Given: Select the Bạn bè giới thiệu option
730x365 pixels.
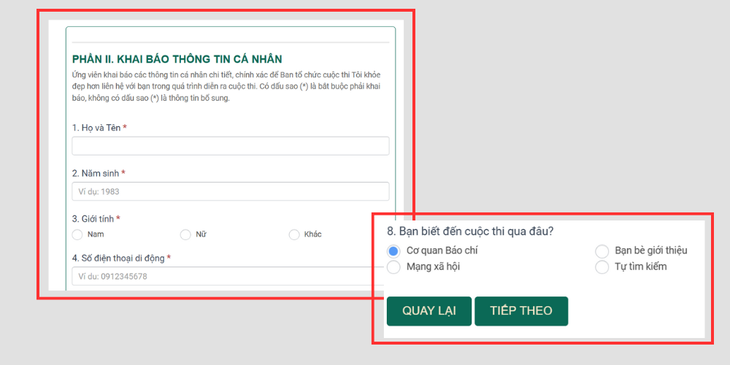Looking at the screenshot, I should coord(602,251).
